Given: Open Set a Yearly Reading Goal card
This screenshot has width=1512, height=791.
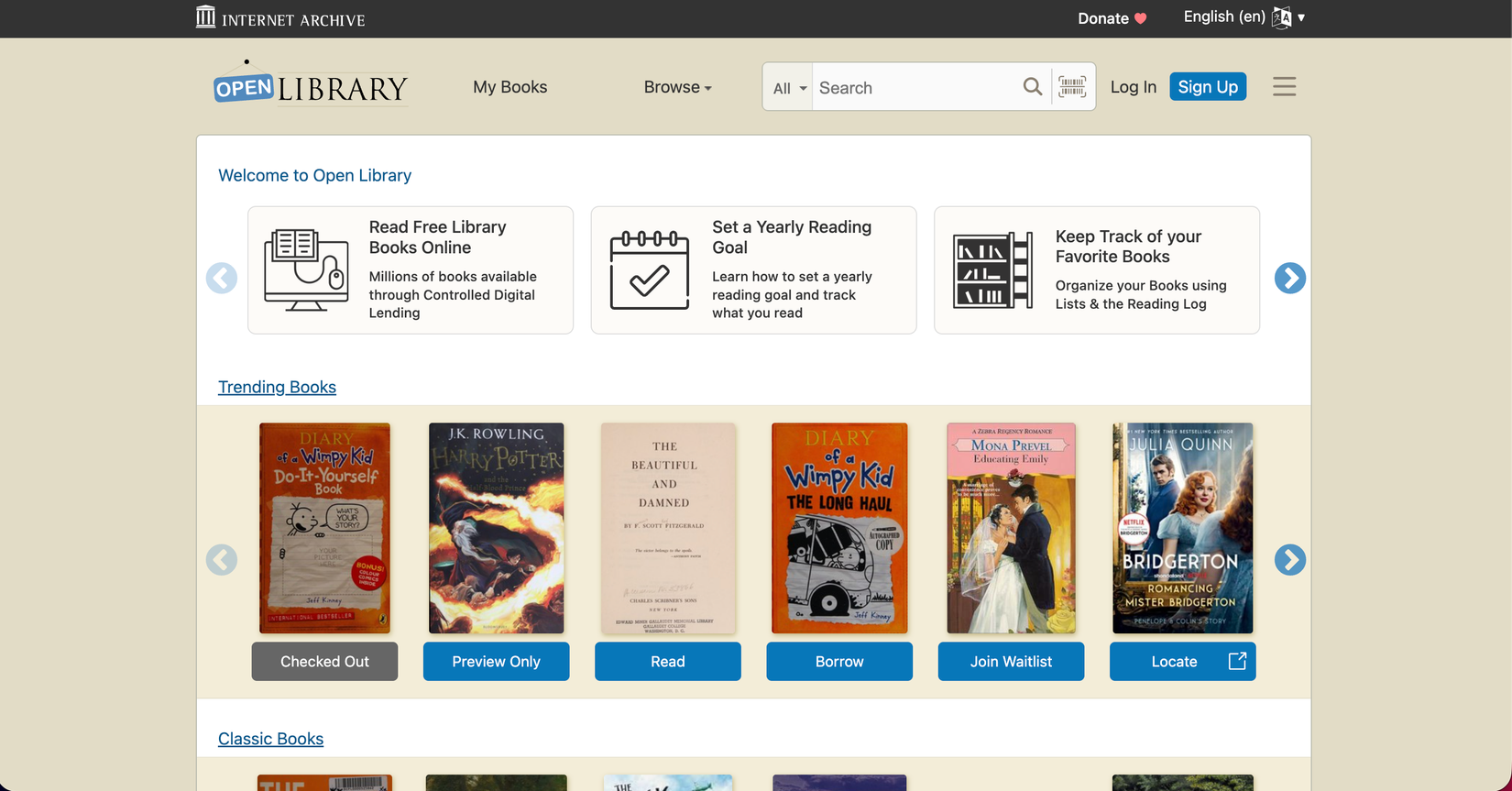Looking at the screenshot, I should click(x=753, y=269).
